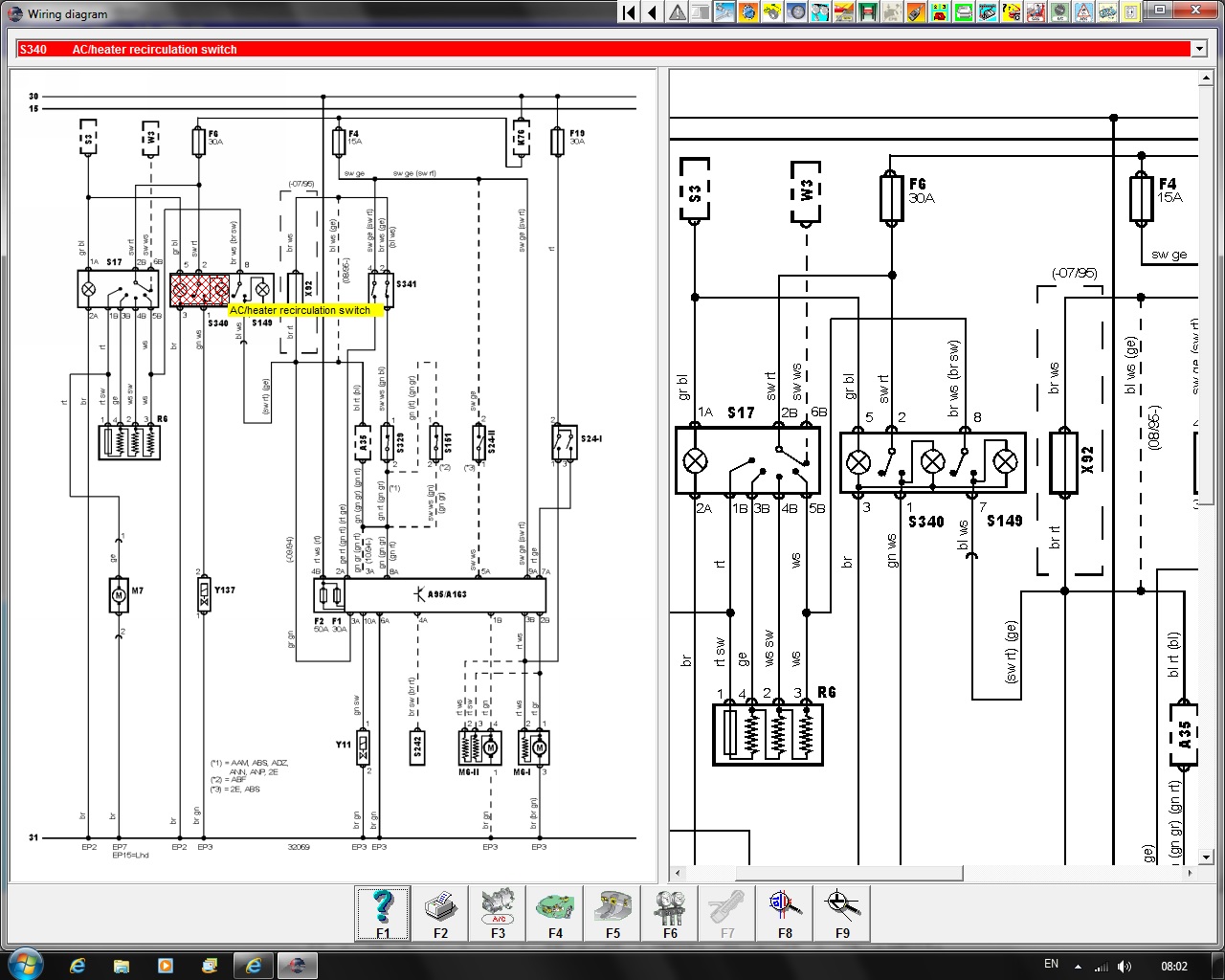The height and width of the screenshot is (980, 1225).
Task: Click the F9 zoom magnifier button
Action: pos(842,913)
